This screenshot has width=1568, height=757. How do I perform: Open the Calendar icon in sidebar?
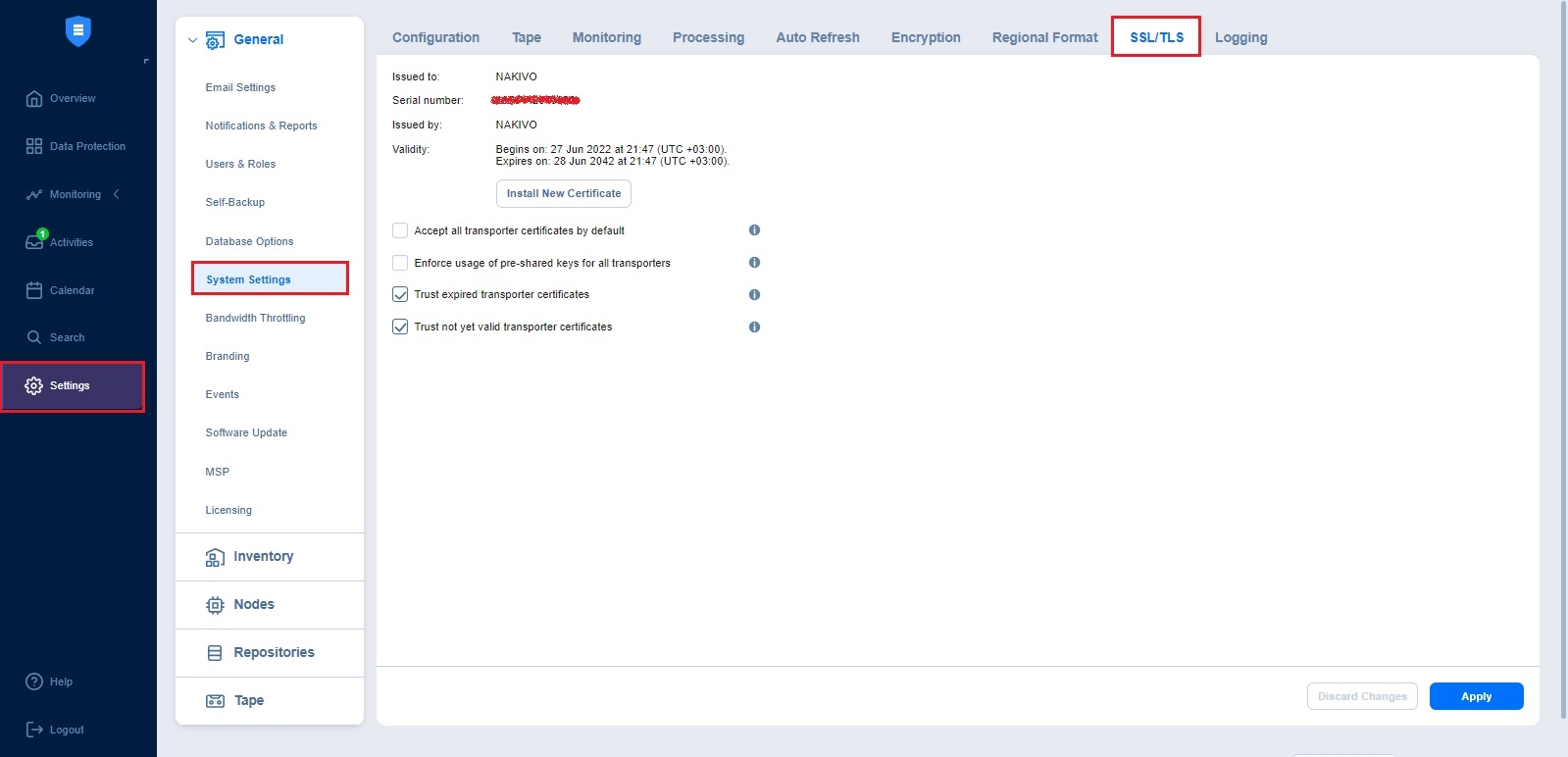click(34, 290)
